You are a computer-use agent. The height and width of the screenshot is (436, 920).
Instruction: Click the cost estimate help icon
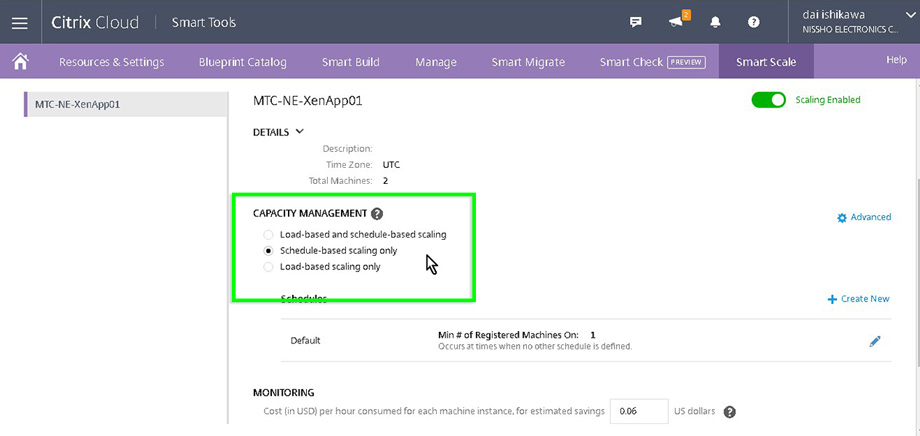[729, 412]
